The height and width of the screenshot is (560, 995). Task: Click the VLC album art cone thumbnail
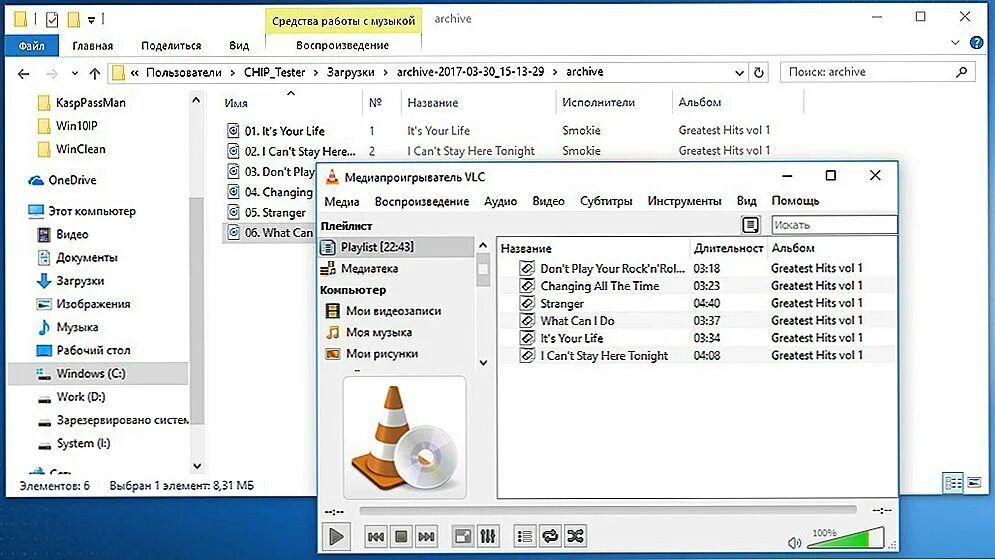click(x=405, y=437)
